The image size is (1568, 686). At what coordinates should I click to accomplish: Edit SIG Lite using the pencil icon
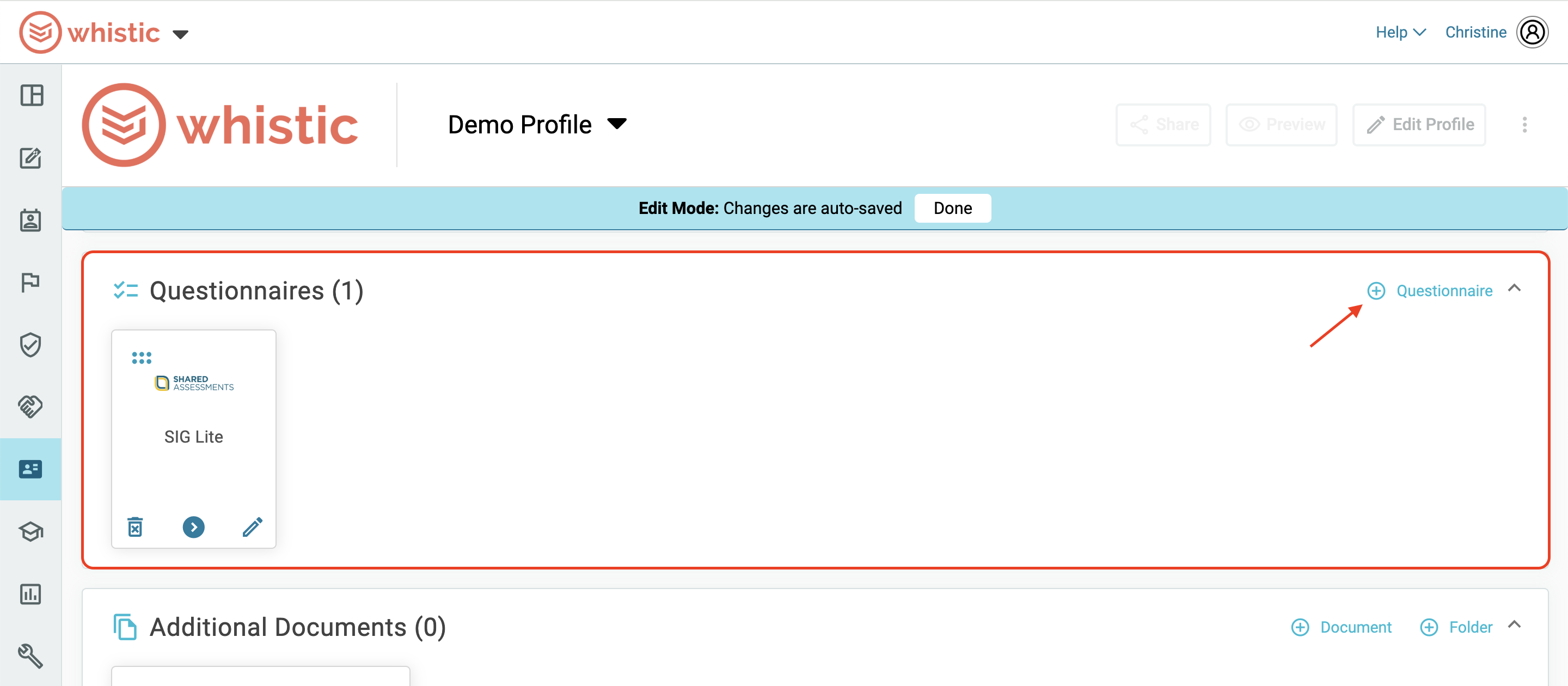tap(253, 527)
